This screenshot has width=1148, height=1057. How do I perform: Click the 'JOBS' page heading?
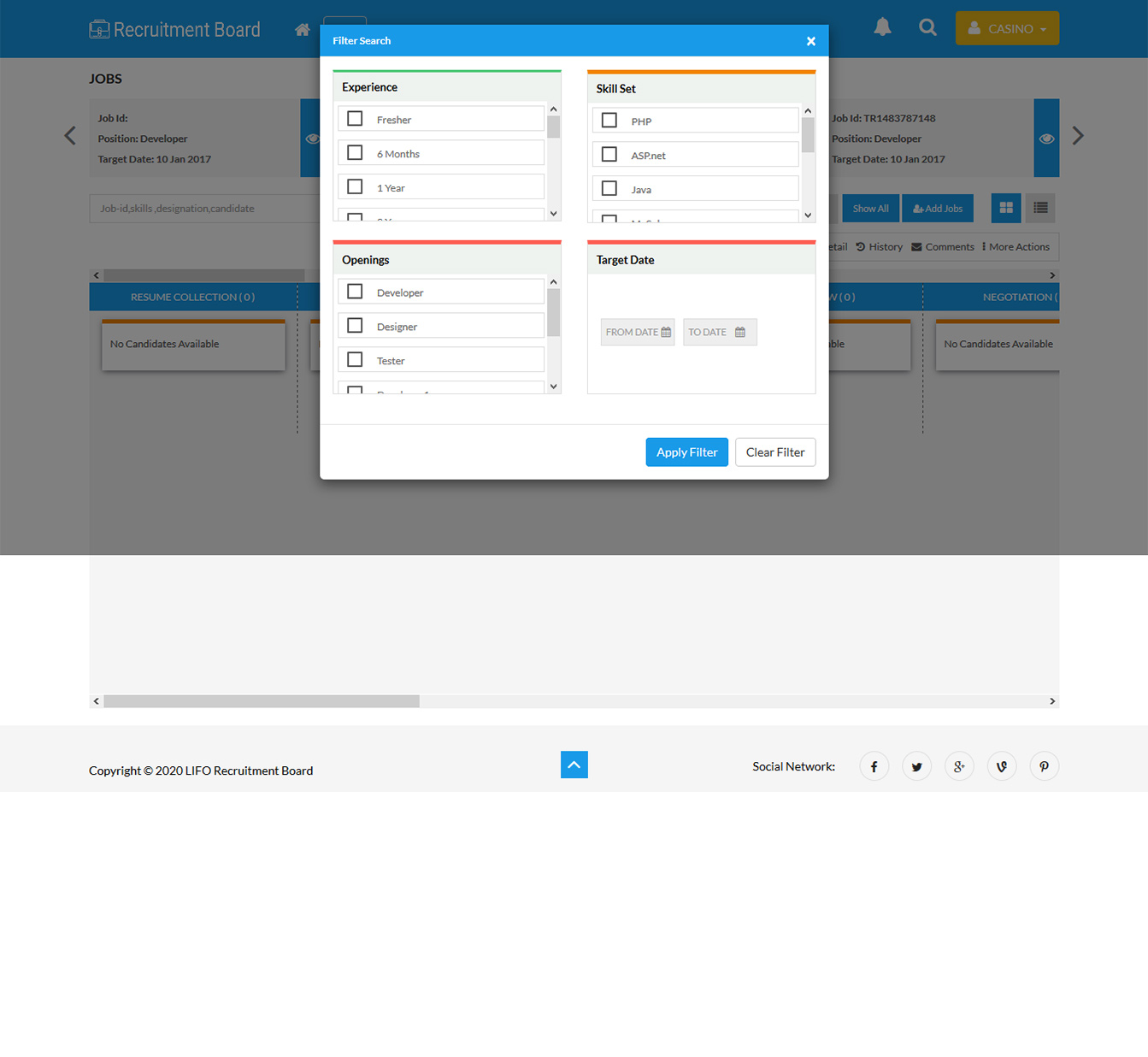coord(105,79)
